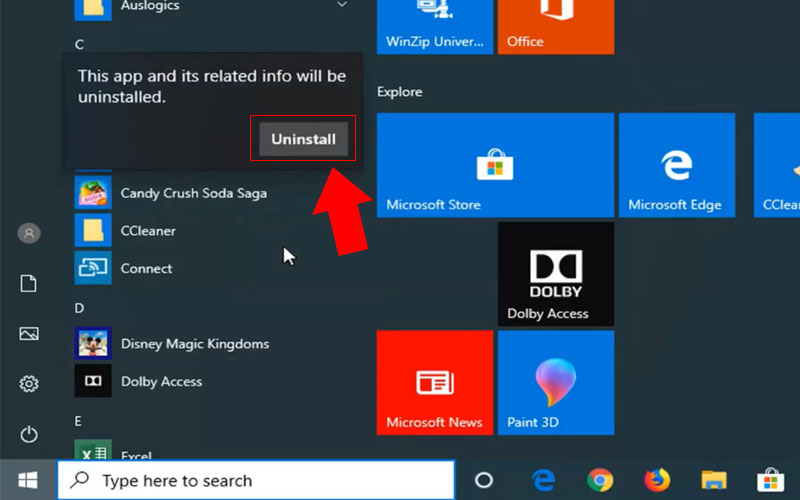Click the Windows Start button

[x=28, y=480]
